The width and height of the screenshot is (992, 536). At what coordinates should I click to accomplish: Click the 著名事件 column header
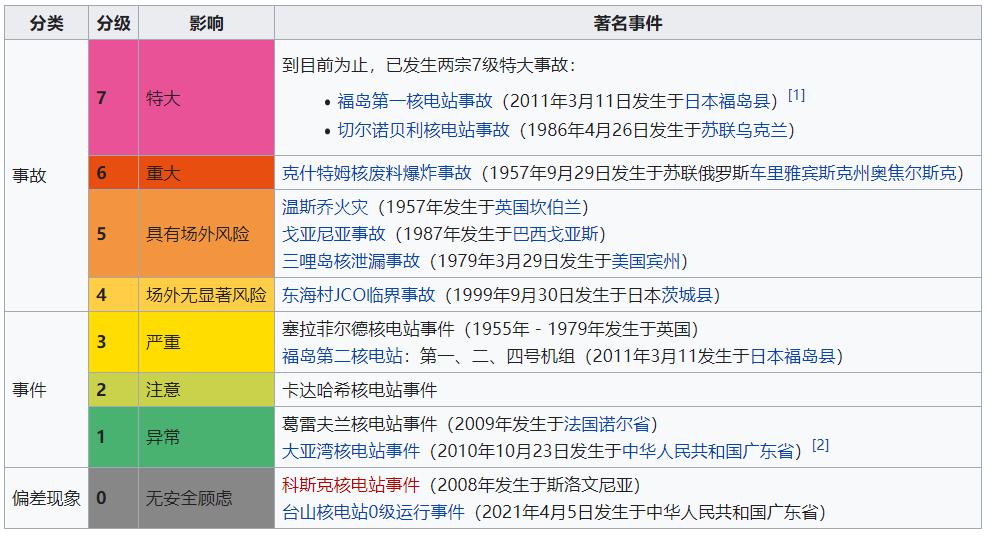coord(628,23)
